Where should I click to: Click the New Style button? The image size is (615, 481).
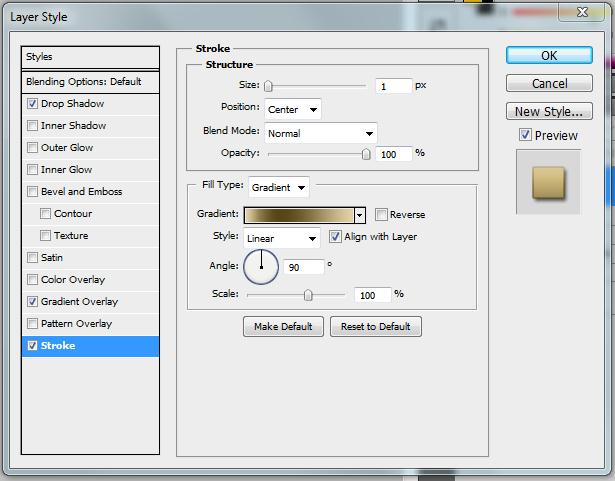pyautogui.click(x=549, y=111)
